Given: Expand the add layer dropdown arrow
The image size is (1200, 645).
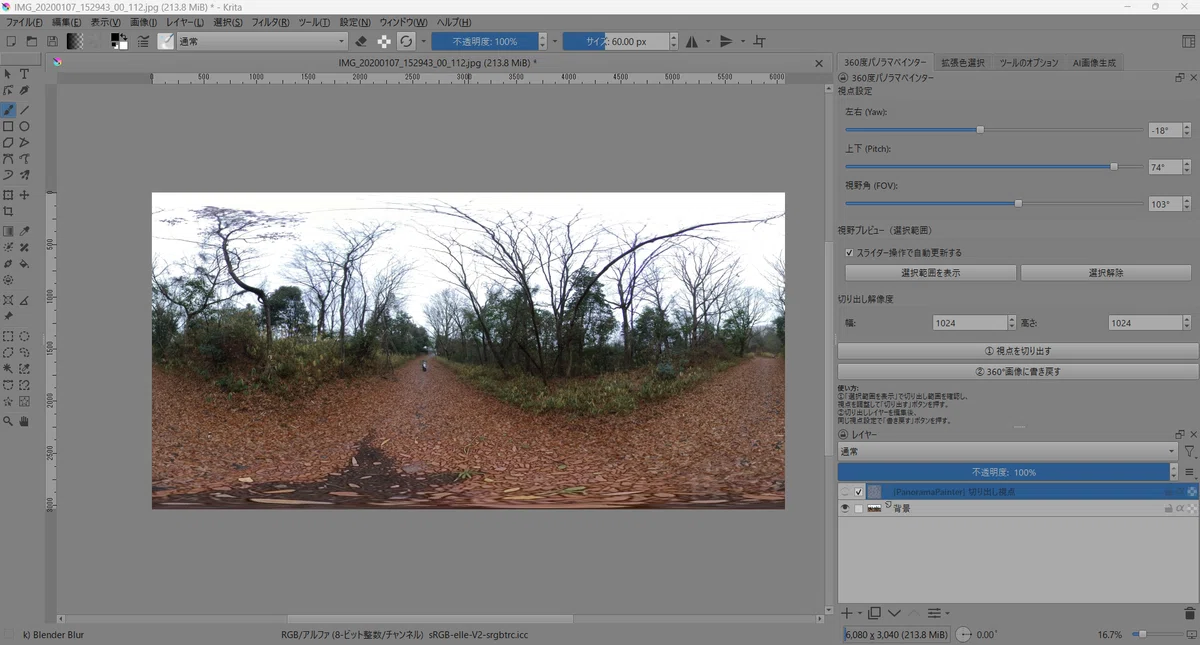Looking at the screenshot, I should click(860, 614).
